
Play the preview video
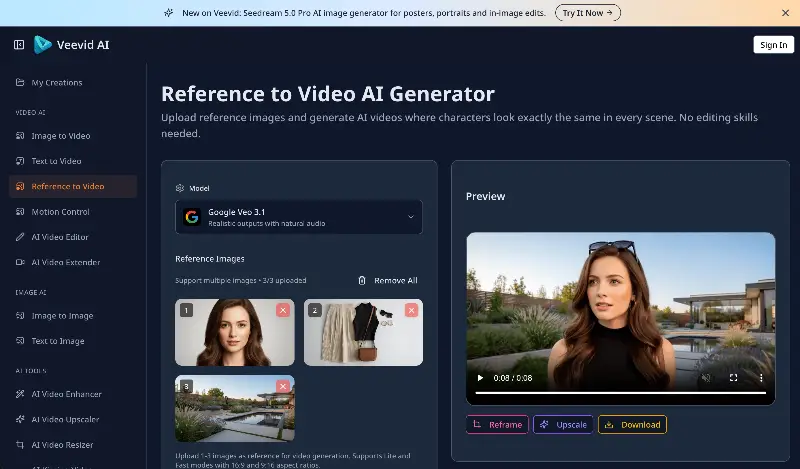480,378
